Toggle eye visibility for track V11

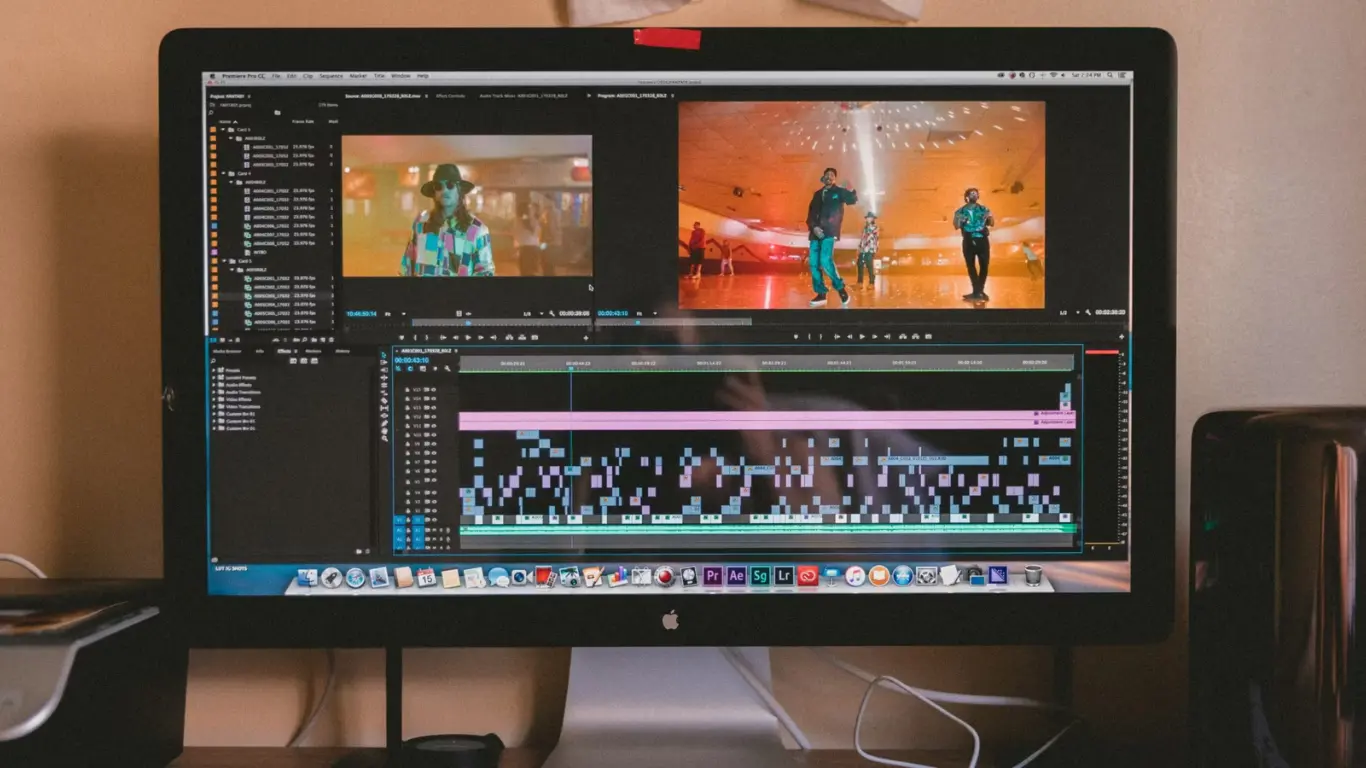click(433, 426)
